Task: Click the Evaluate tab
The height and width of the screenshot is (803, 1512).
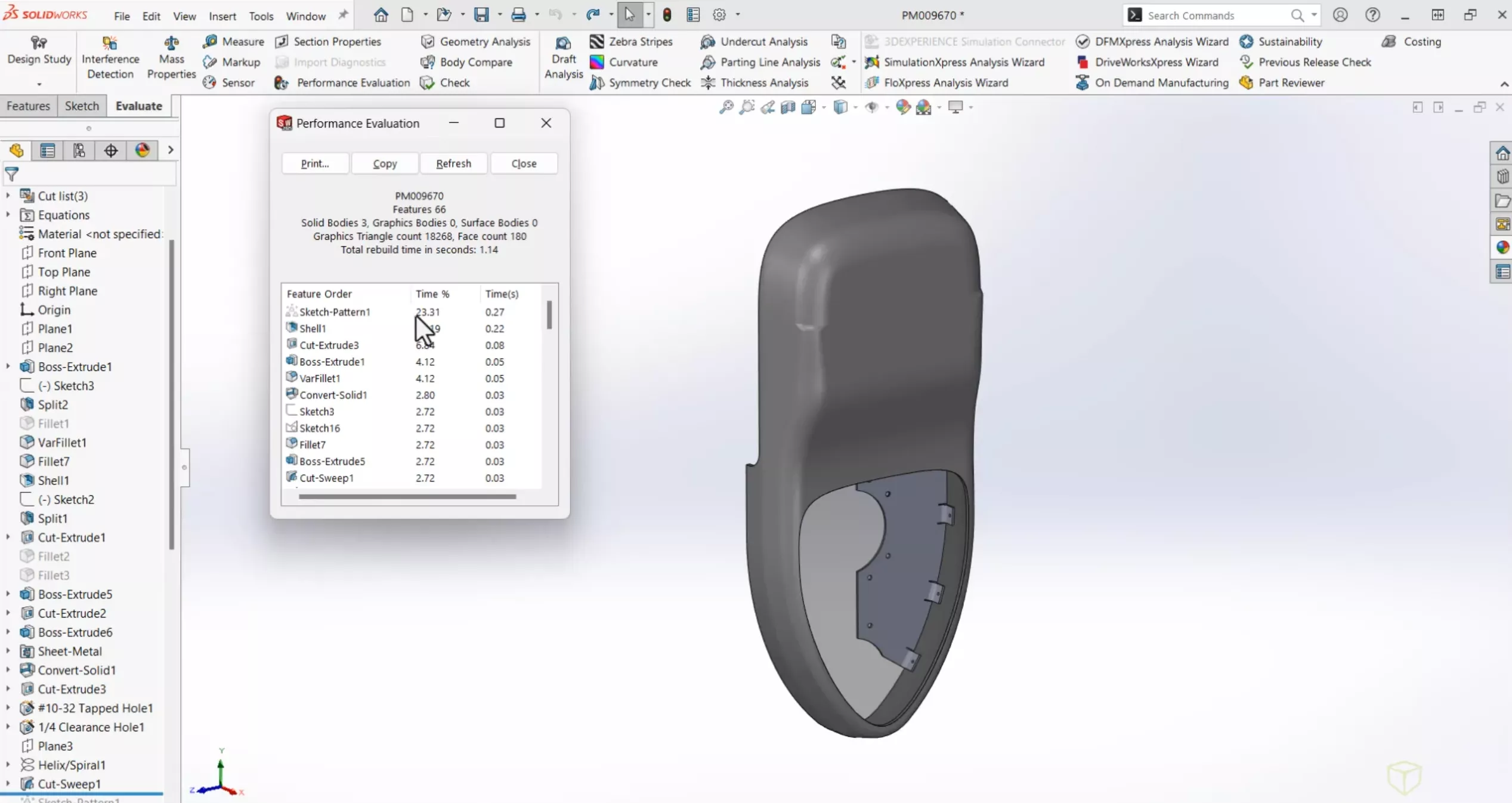Action: point(138,105)
